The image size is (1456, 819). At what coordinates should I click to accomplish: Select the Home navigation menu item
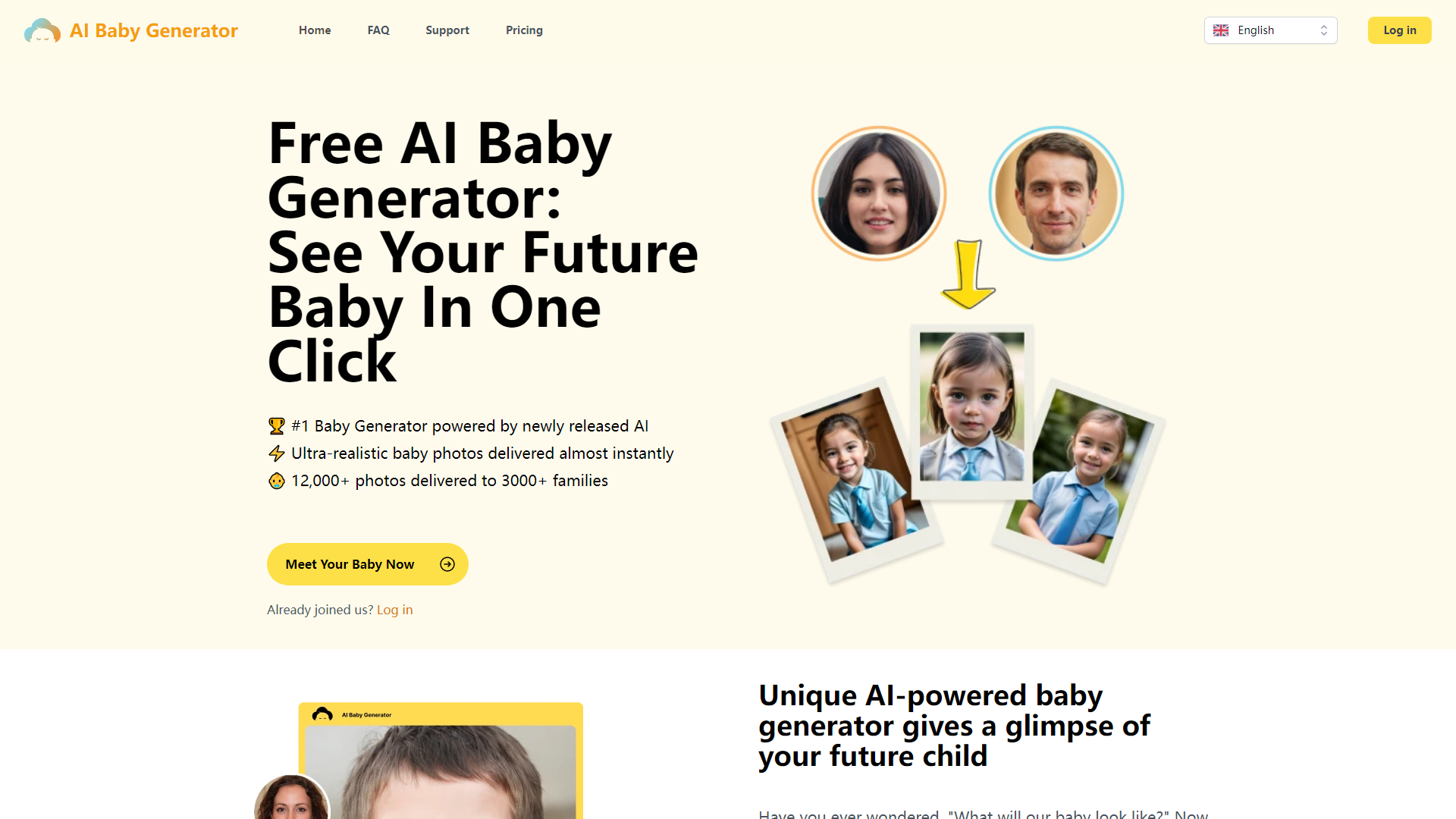pyautogui.click(x=315, y=29)
